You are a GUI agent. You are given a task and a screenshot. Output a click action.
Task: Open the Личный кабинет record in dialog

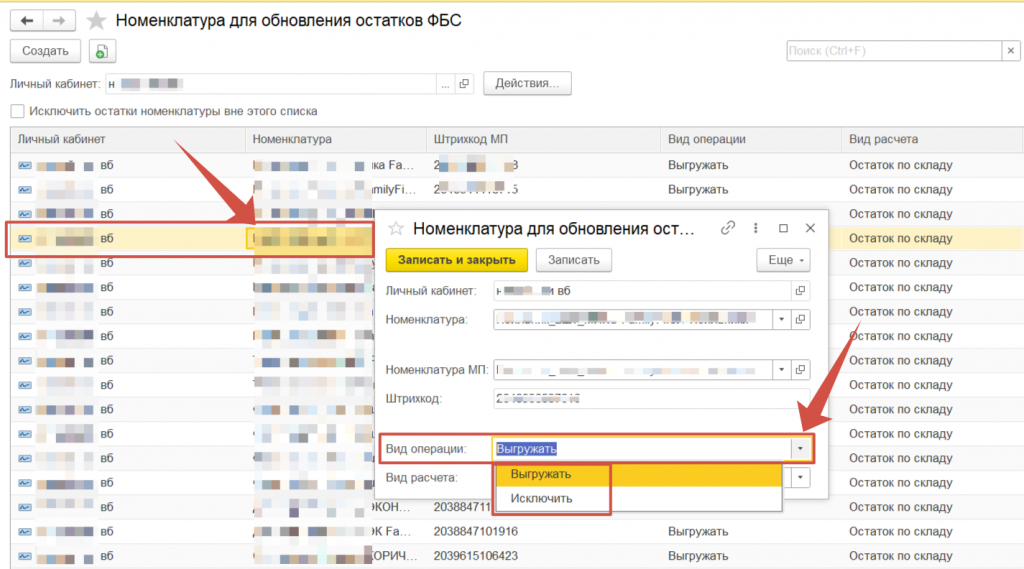pyautogui.click(x=800, y=291)
